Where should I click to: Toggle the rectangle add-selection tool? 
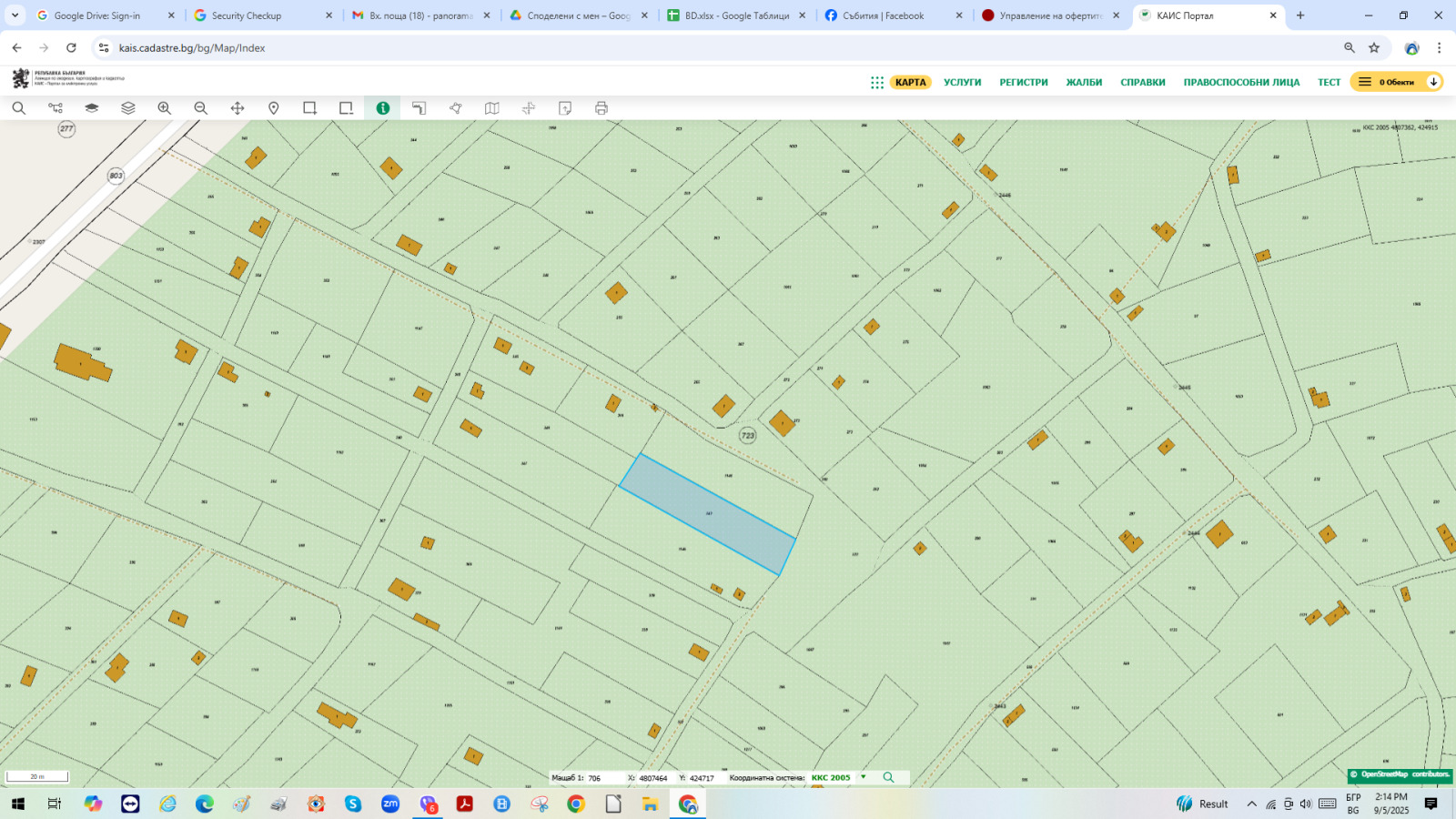click(x=310, y=108)
